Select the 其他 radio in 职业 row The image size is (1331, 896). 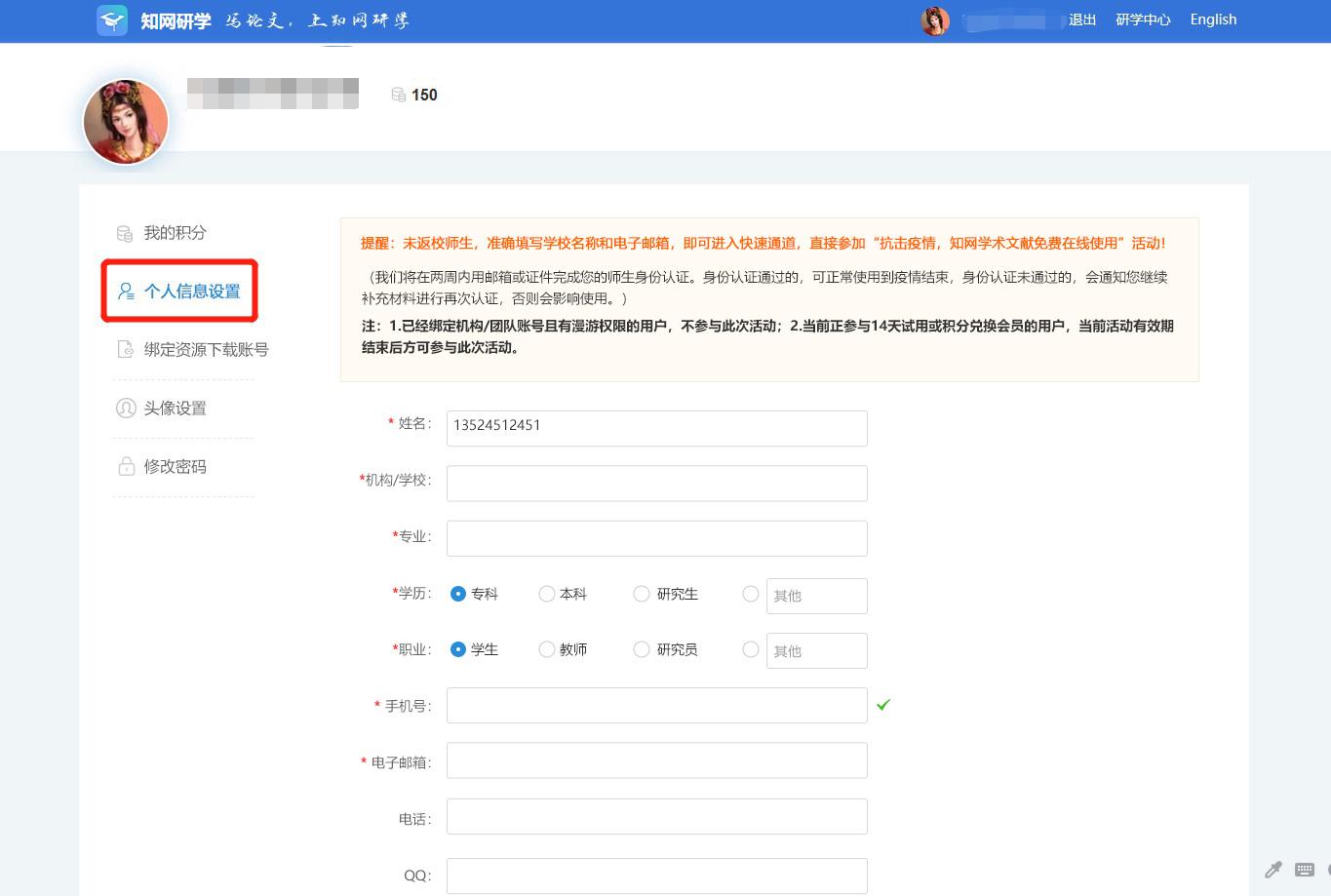751,649
